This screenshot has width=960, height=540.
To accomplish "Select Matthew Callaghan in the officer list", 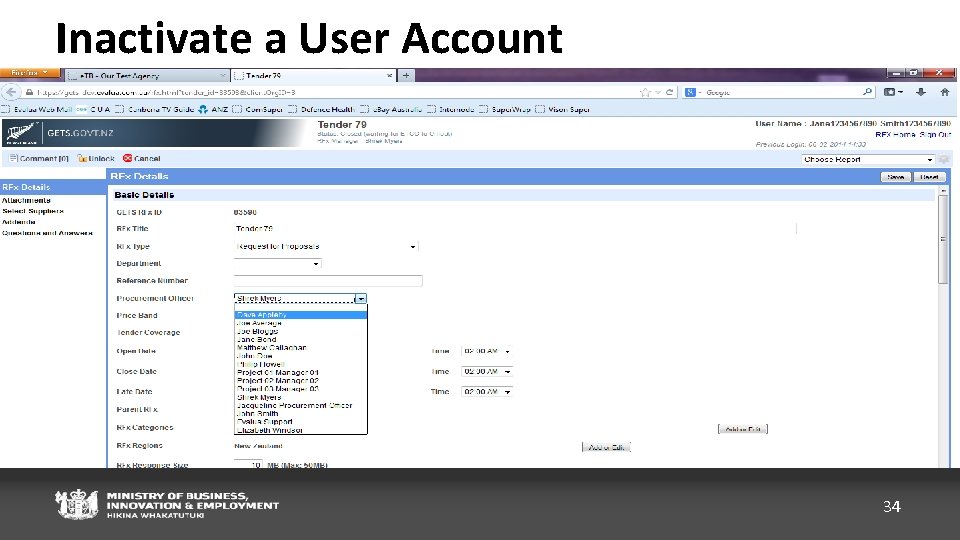I will pos(301,347).
